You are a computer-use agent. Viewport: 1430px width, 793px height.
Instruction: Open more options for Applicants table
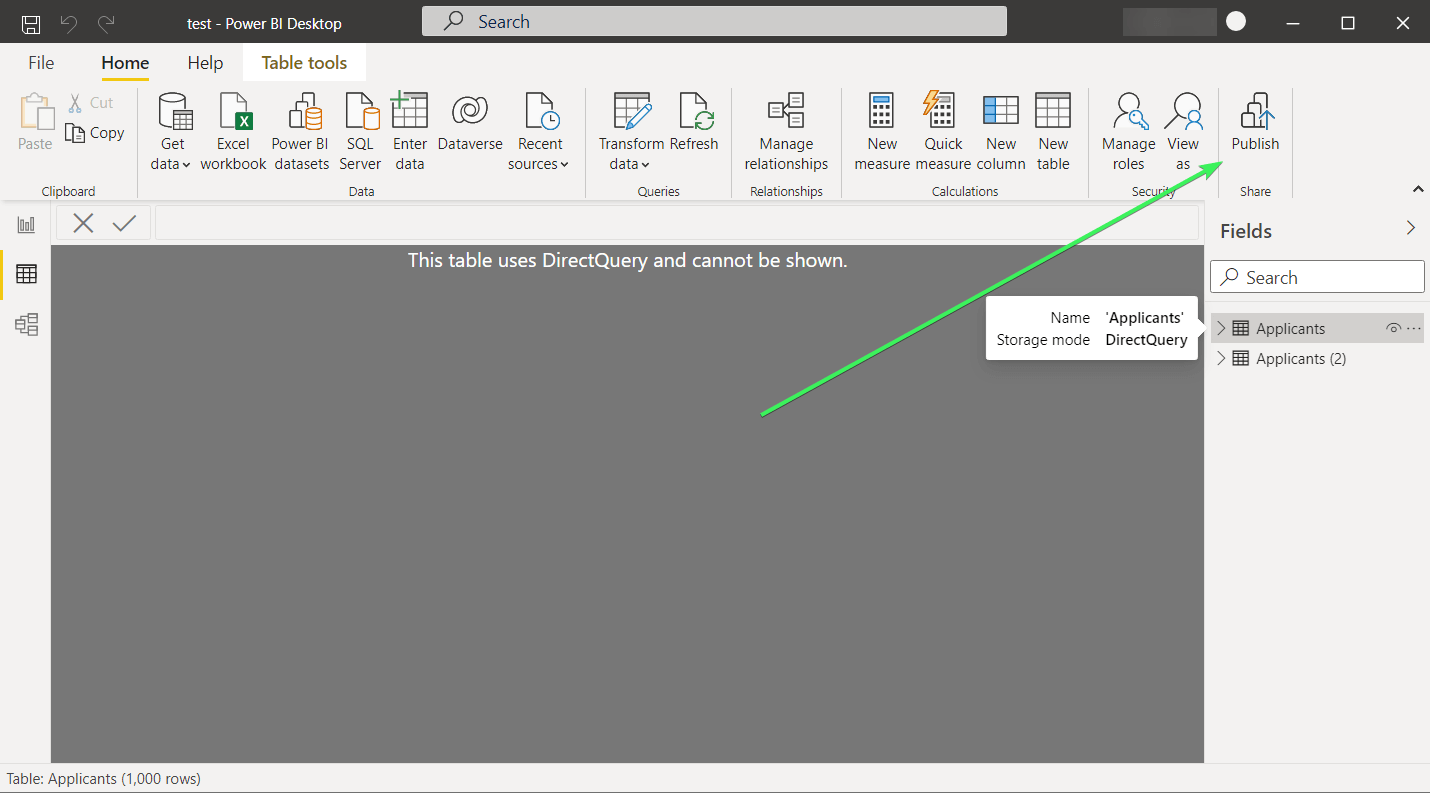point(1413,328)
